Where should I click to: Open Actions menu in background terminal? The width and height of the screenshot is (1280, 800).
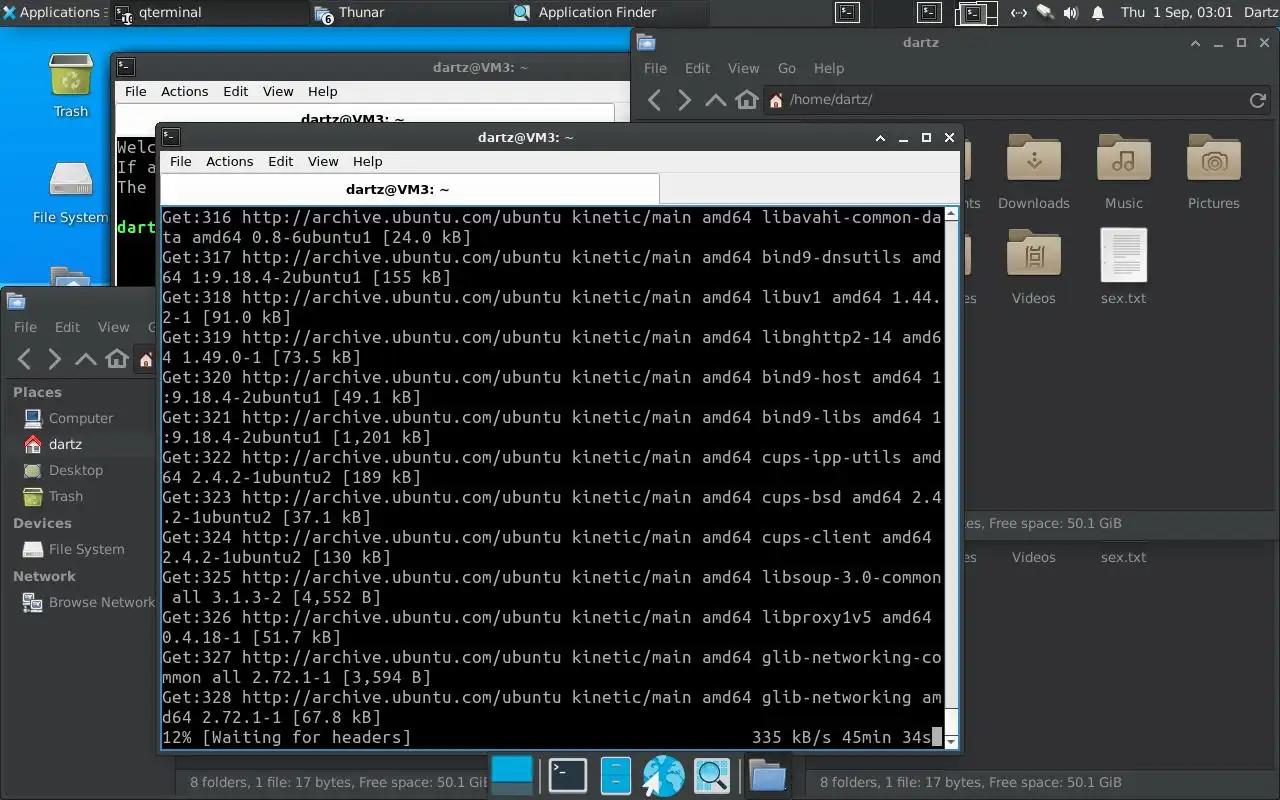coord(185,91)
